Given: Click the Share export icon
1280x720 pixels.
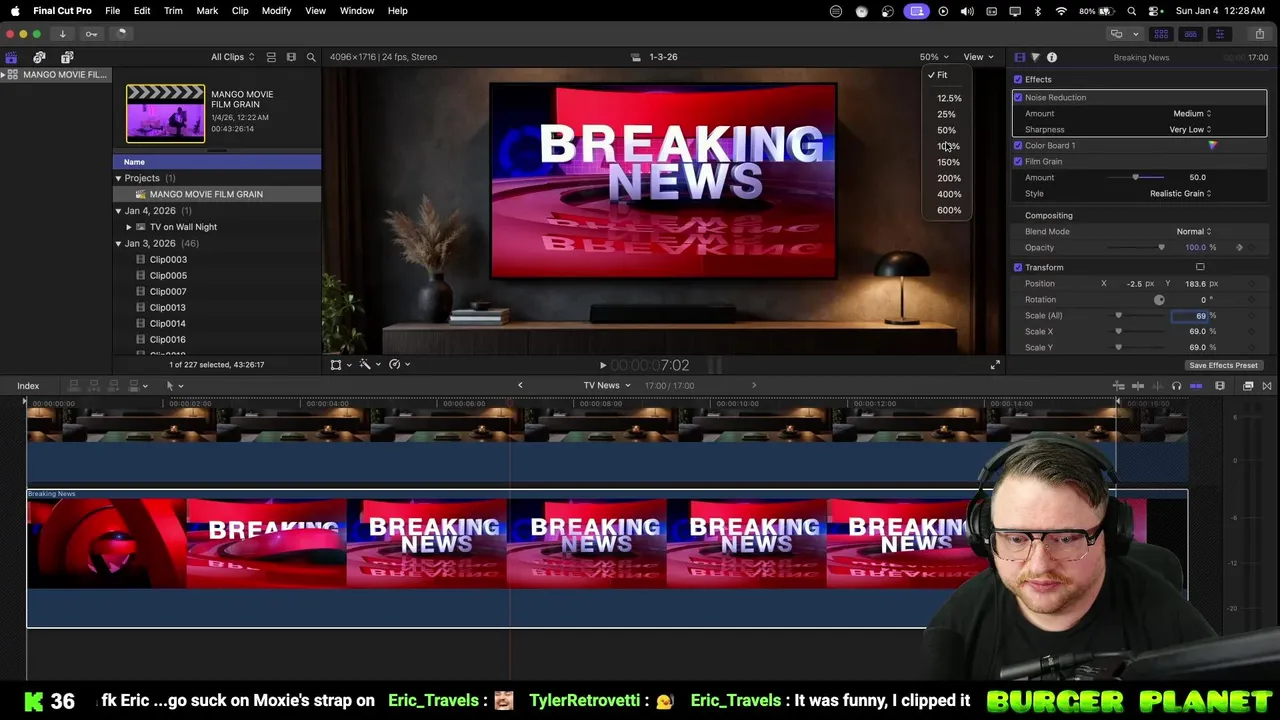Looking at the screenshot, I should 1259,34.
